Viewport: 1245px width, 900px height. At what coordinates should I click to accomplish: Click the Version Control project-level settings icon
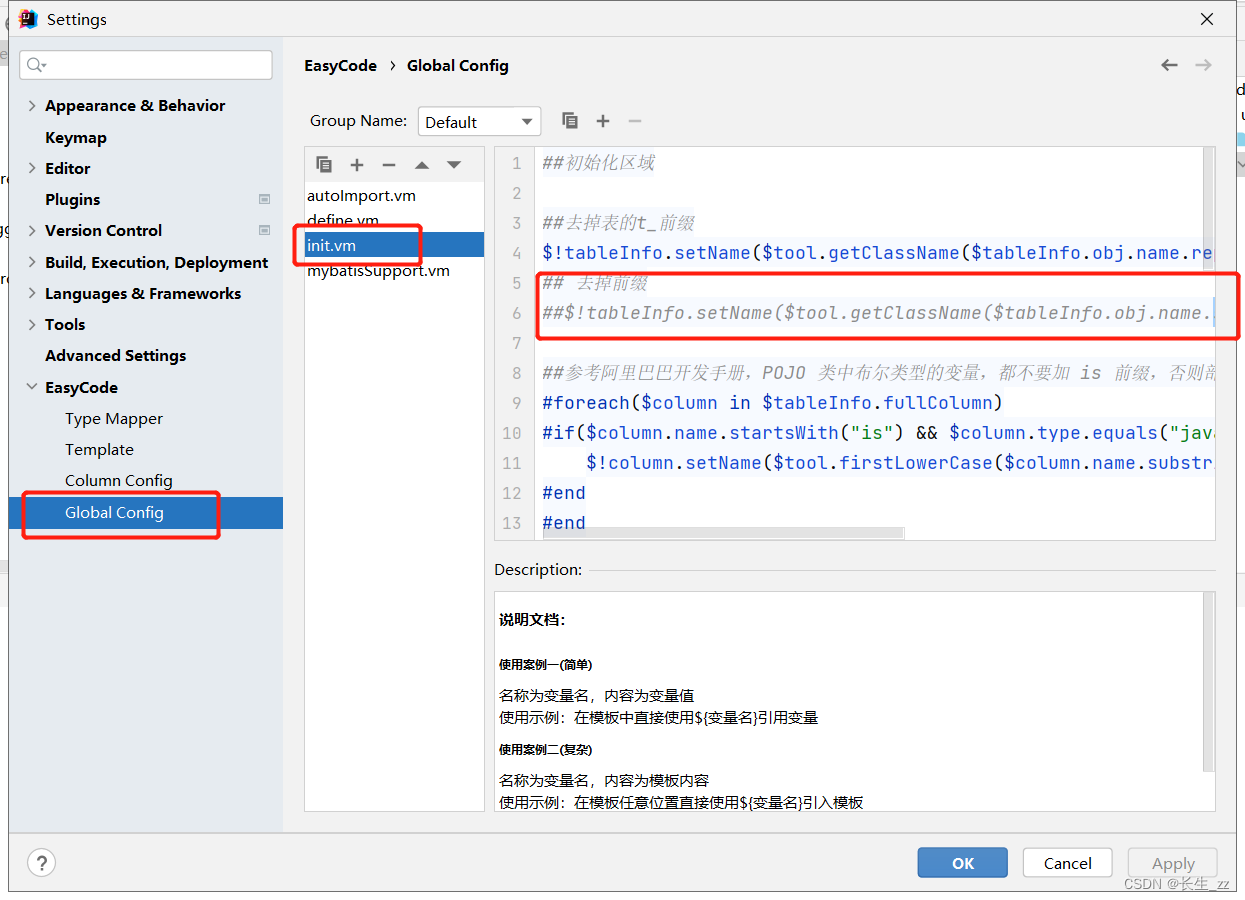click(x=264, y=230)
